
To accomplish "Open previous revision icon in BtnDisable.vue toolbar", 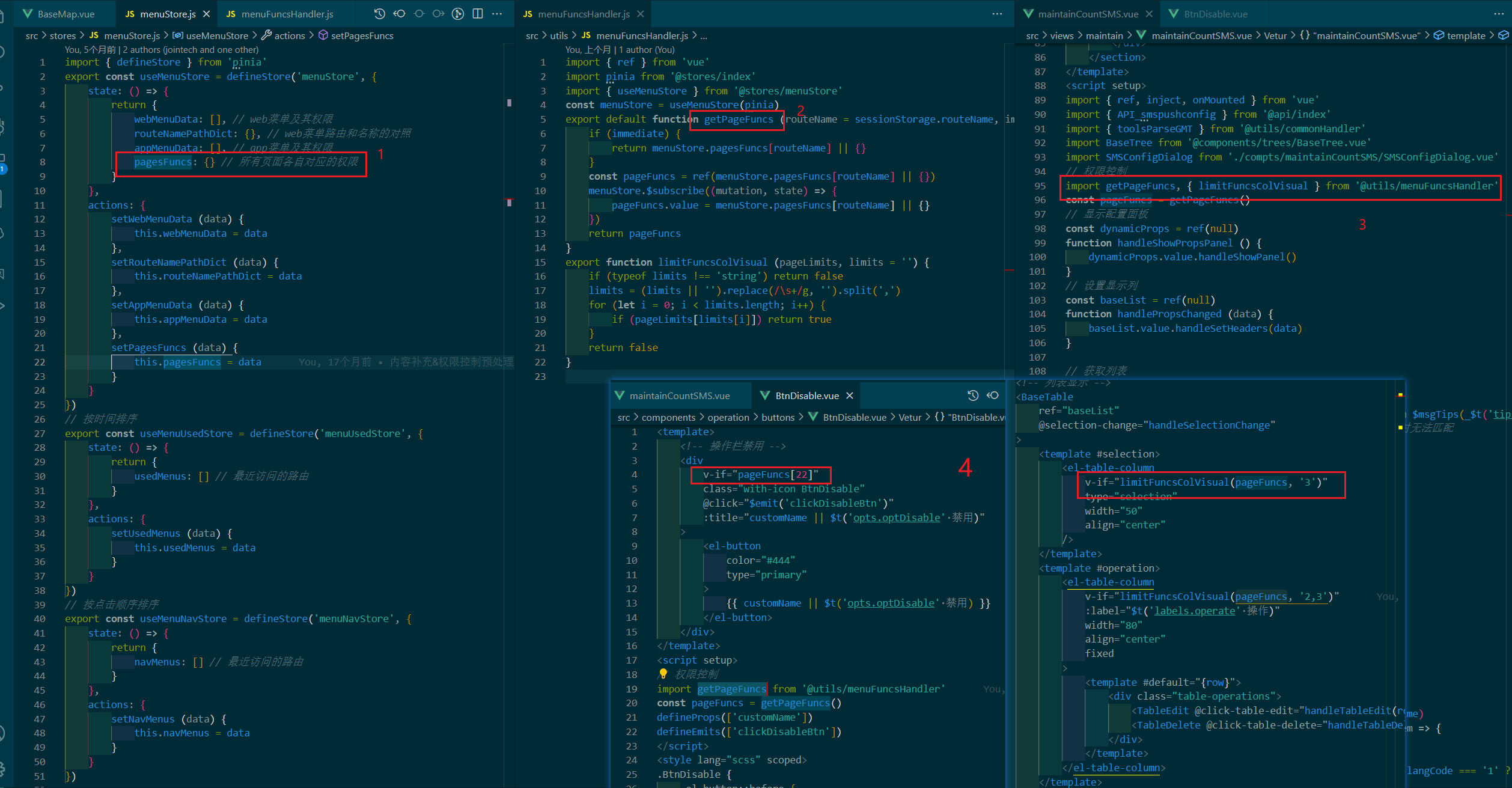I will pyautogui.click(x=993, y=396).
